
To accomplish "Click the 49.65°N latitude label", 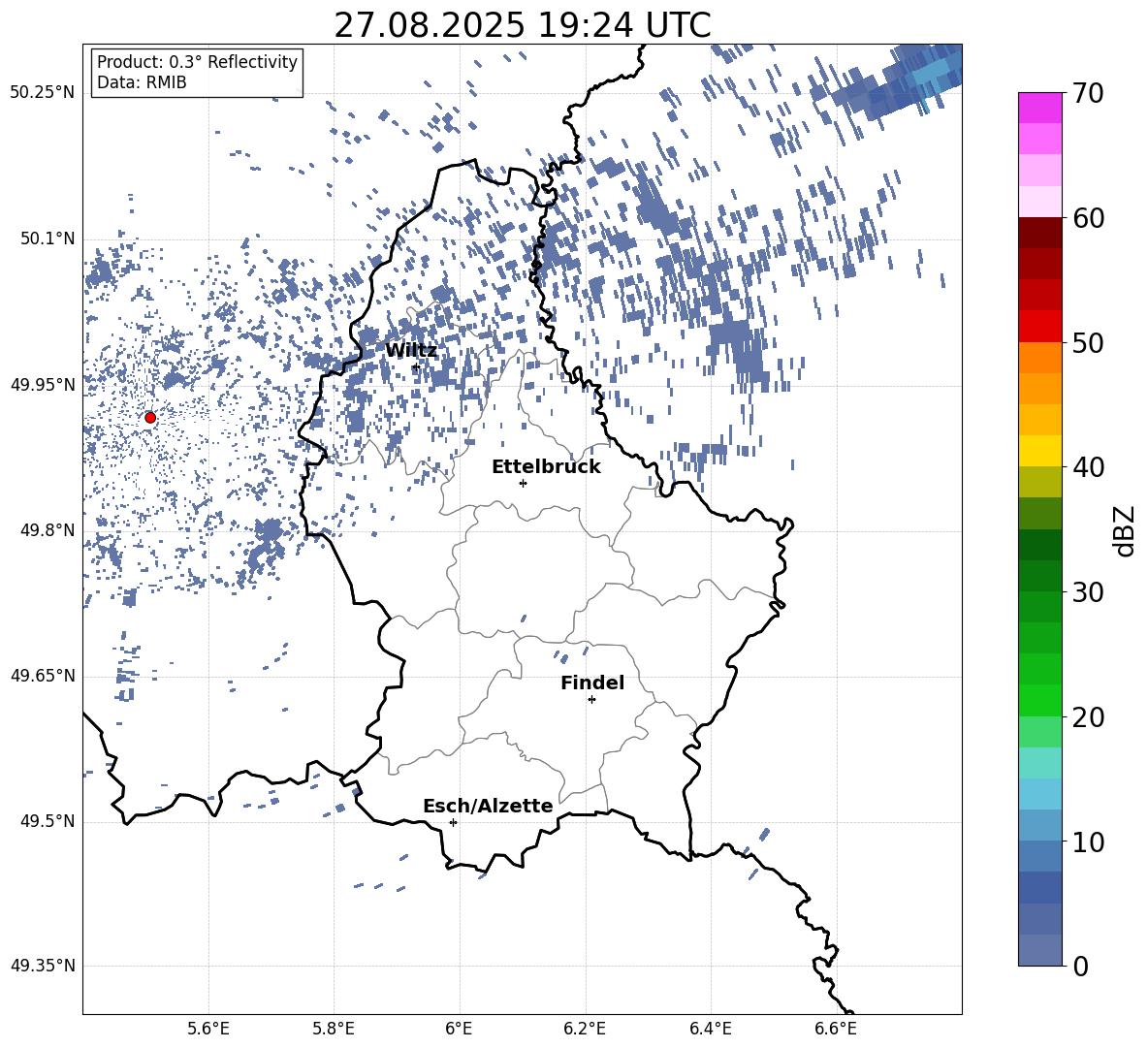I will pyautogui.click(x=43, y=676).
